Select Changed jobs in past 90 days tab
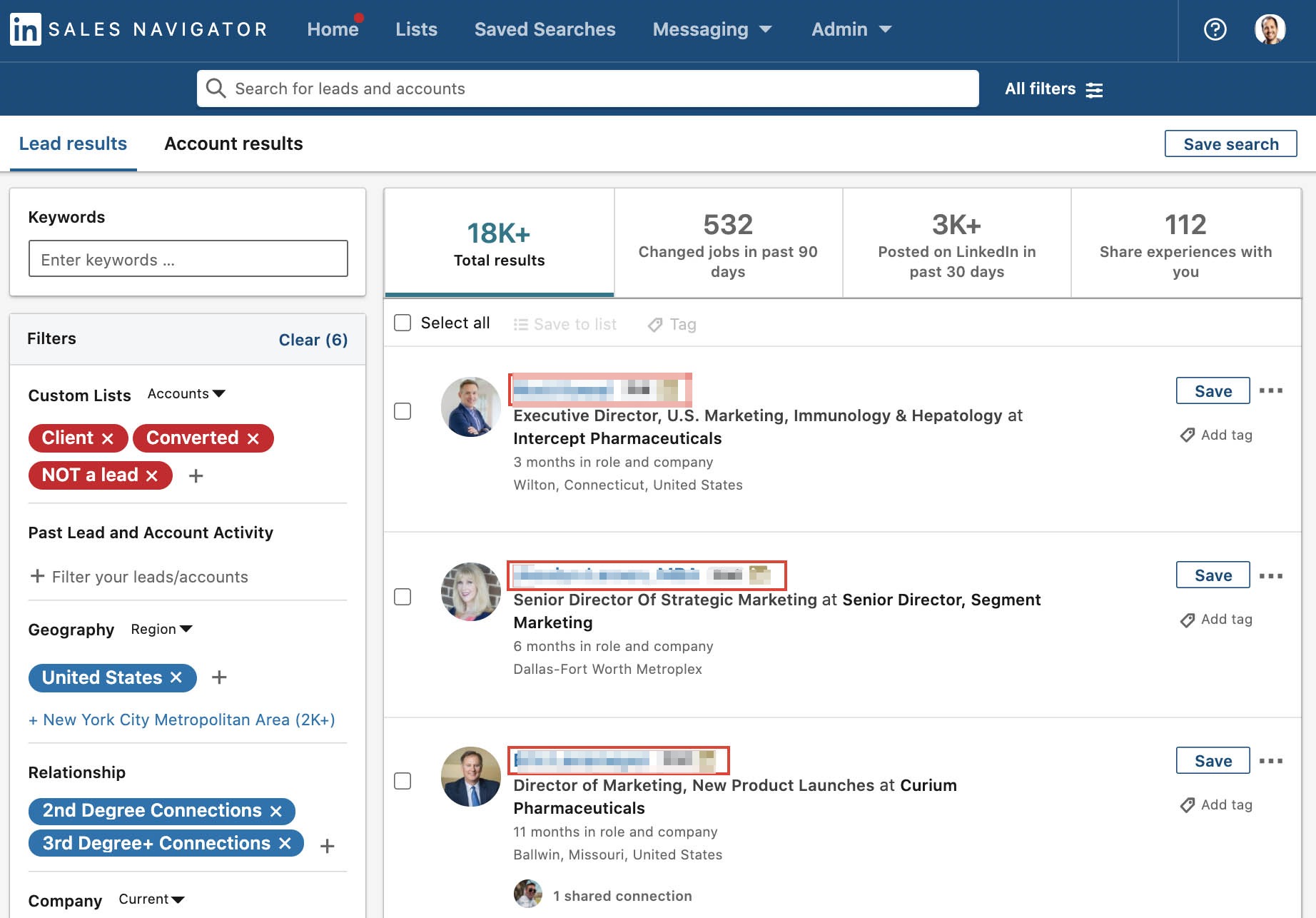 [728, 243]
